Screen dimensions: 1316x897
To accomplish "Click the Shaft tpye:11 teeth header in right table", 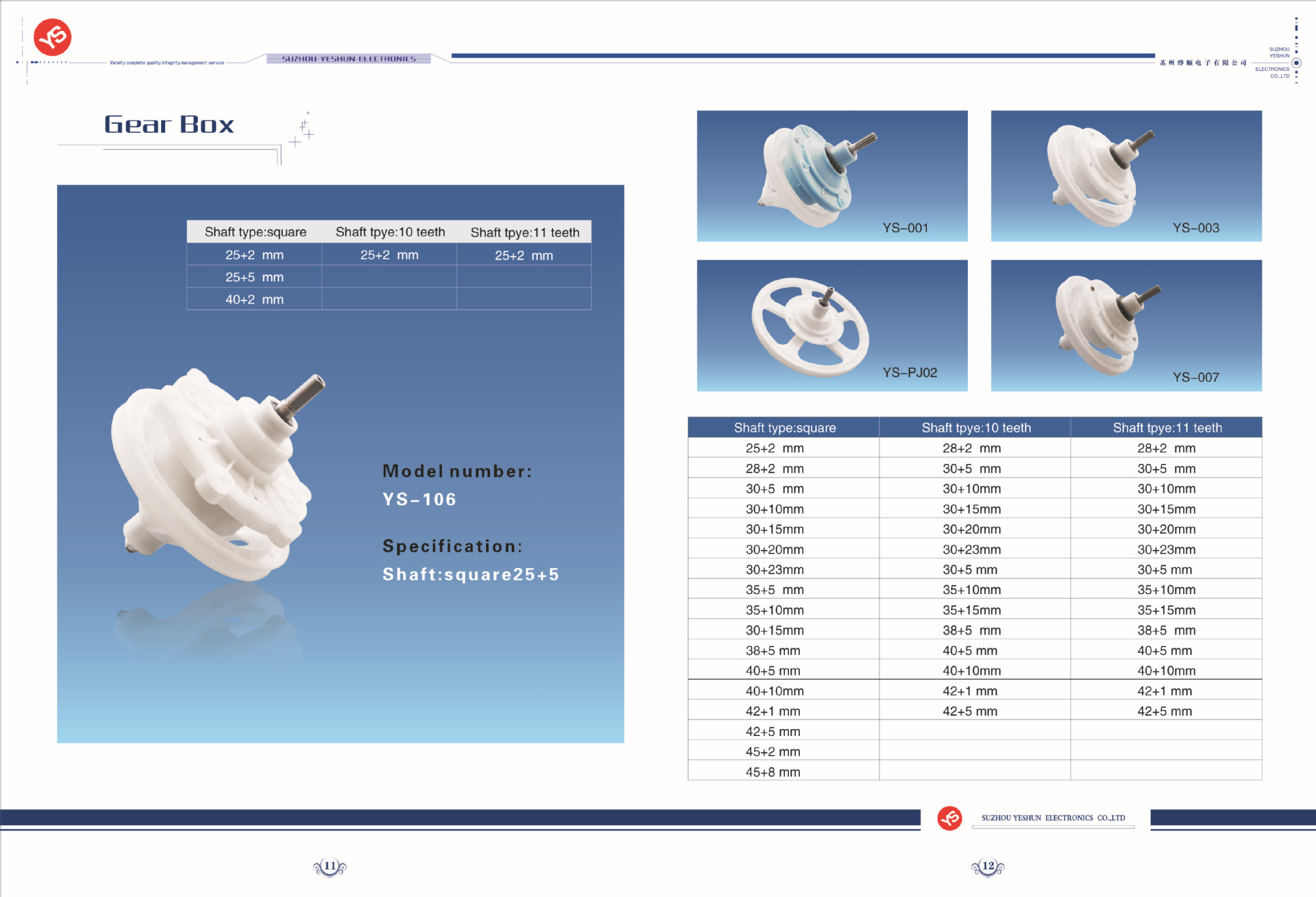I will (x=1167, y=428).
